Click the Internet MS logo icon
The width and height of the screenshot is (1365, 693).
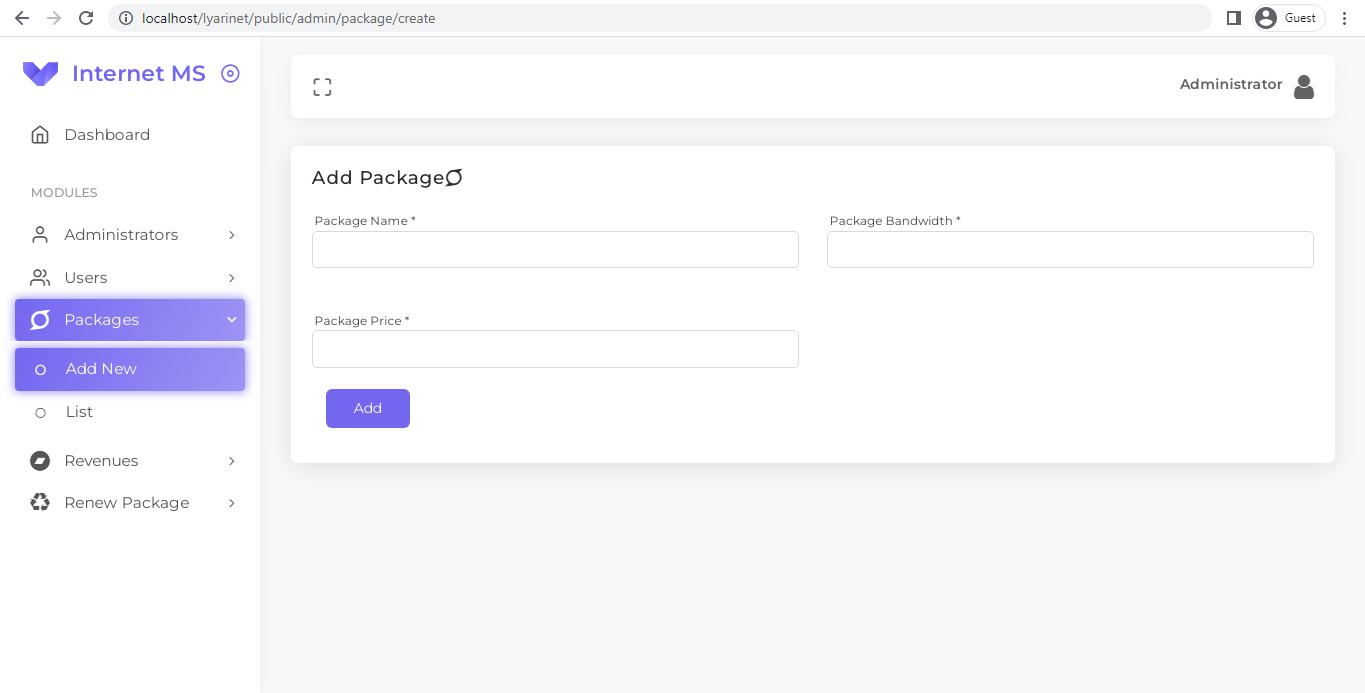click(40, 73)
